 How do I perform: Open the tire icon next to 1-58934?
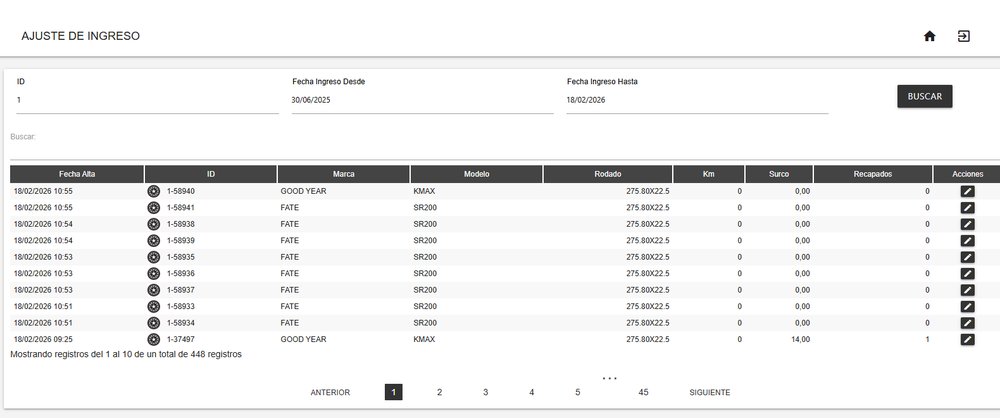coord(153,323)
